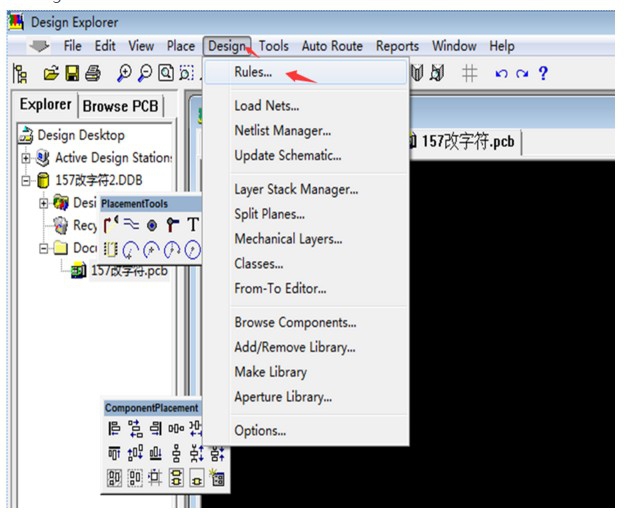The width and height of the screenshot is (643, 525).
Task: Collapse the 157改字符2.DDB database node
Action: [26, 180]
